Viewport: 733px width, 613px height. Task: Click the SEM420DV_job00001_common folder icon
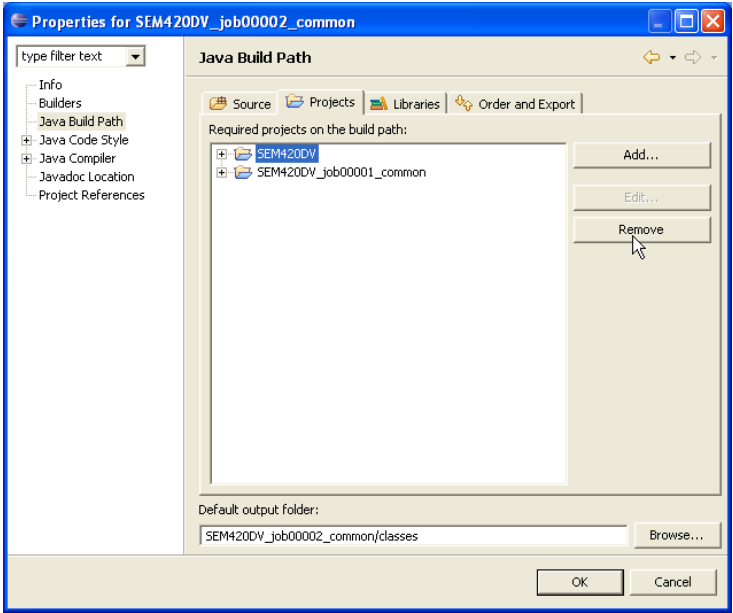[242, 172]
